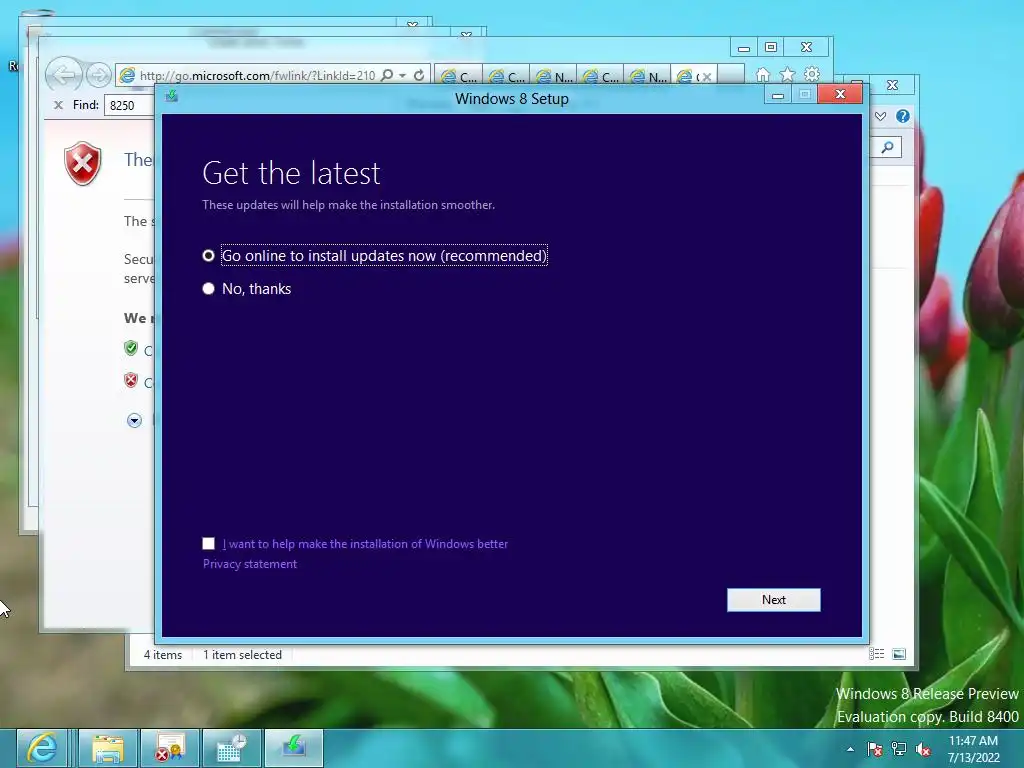The image size is (1024, 768).
Task: Close the active Internet Explorer tab
Action: pyautogui.click(x=706, y=77)
